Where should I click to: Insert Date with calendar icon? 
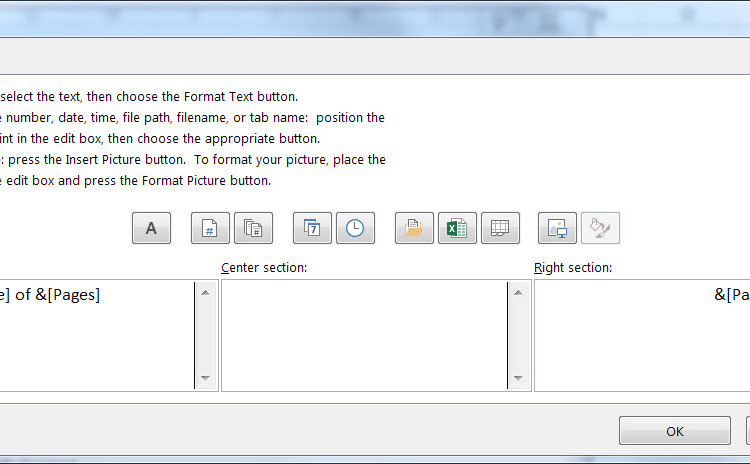click(x=312, y=228)
